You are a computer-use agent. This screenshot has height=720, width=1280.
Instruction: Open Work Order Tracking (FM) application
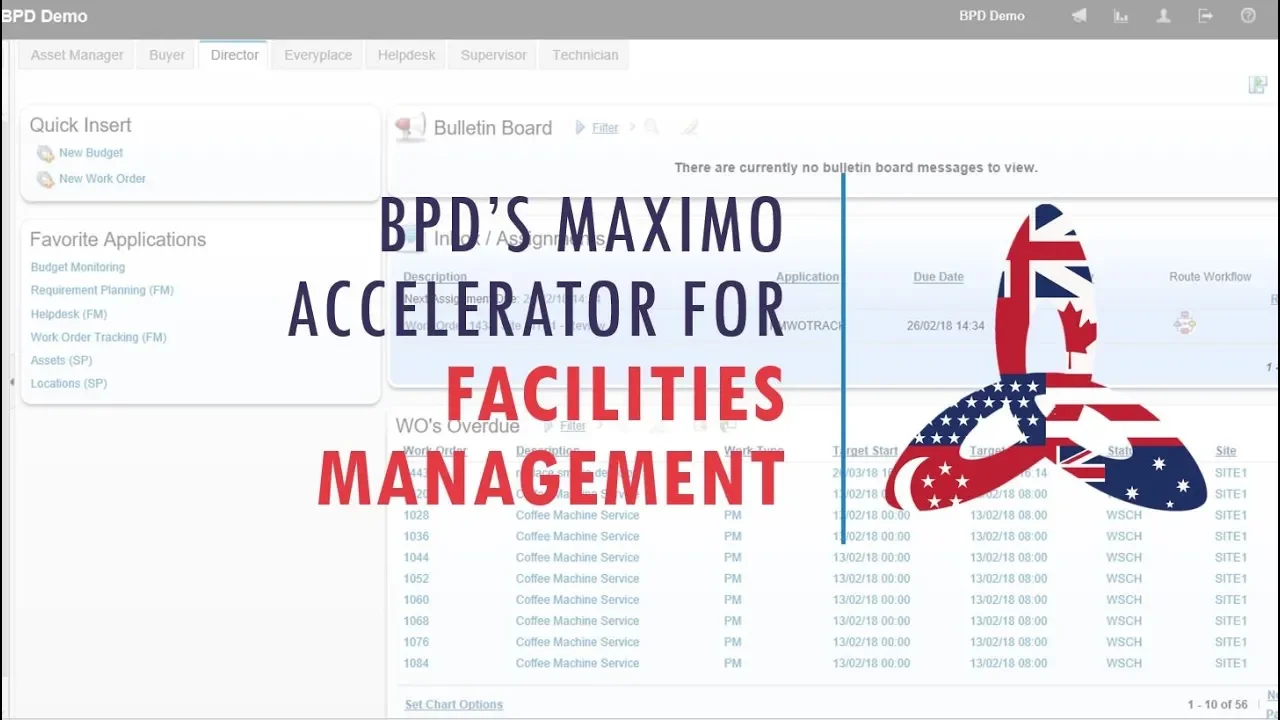click(x=99, y=337)
